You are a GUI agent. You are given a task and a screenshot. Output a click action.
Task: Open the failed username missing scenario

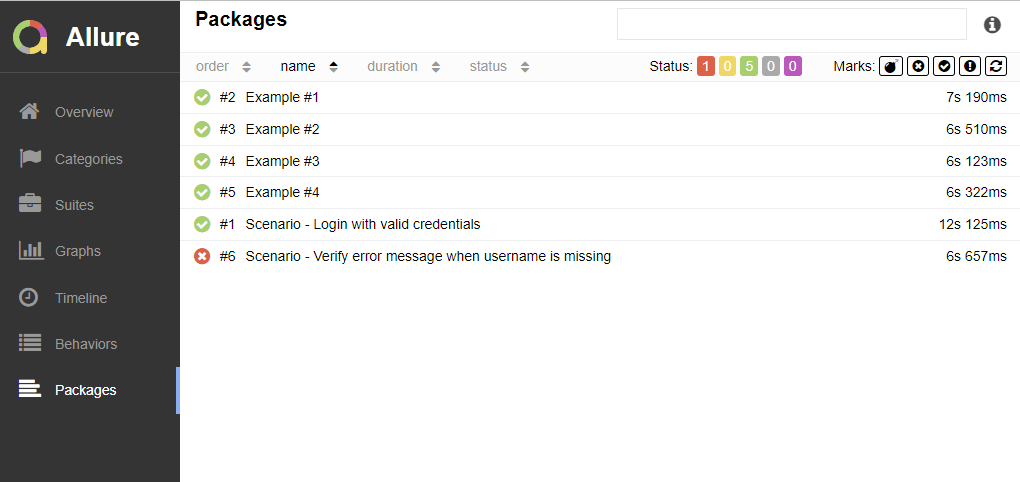[427, 256]
